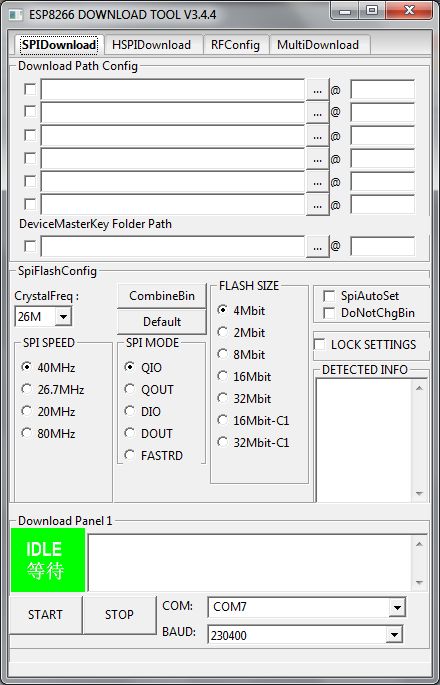Click the Default button

162,322
